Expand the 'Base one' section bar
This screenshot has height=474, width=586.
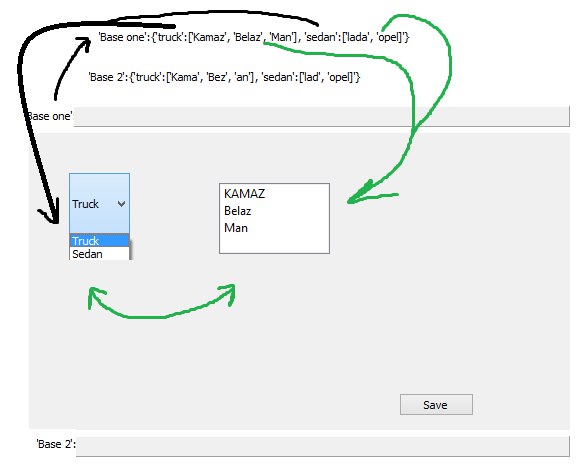click(x=321, y=117)
